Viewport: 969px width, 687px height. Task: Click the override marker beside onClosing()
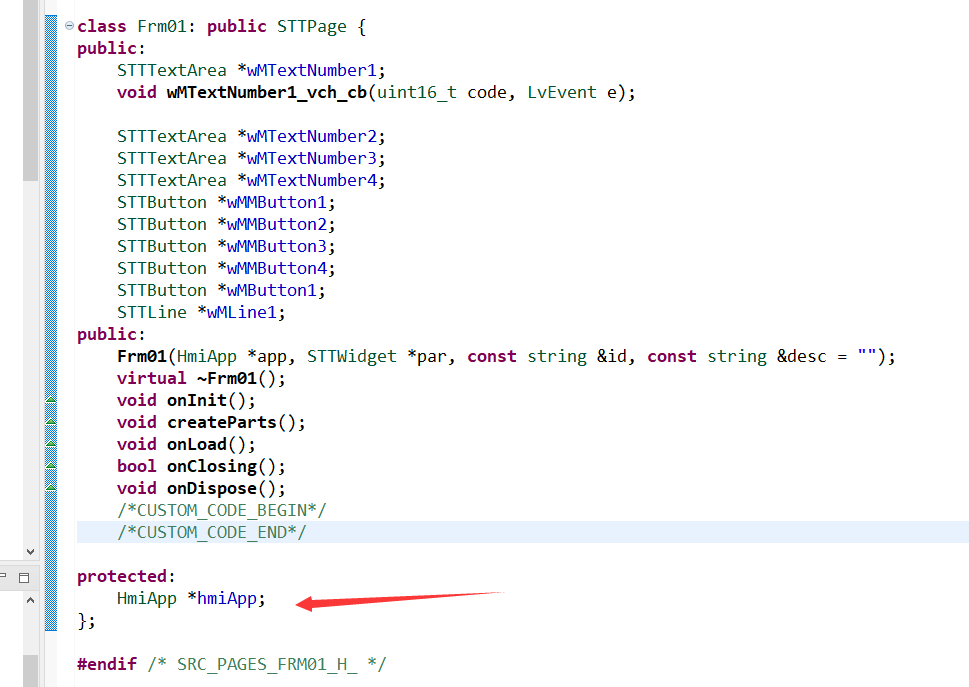51,466
